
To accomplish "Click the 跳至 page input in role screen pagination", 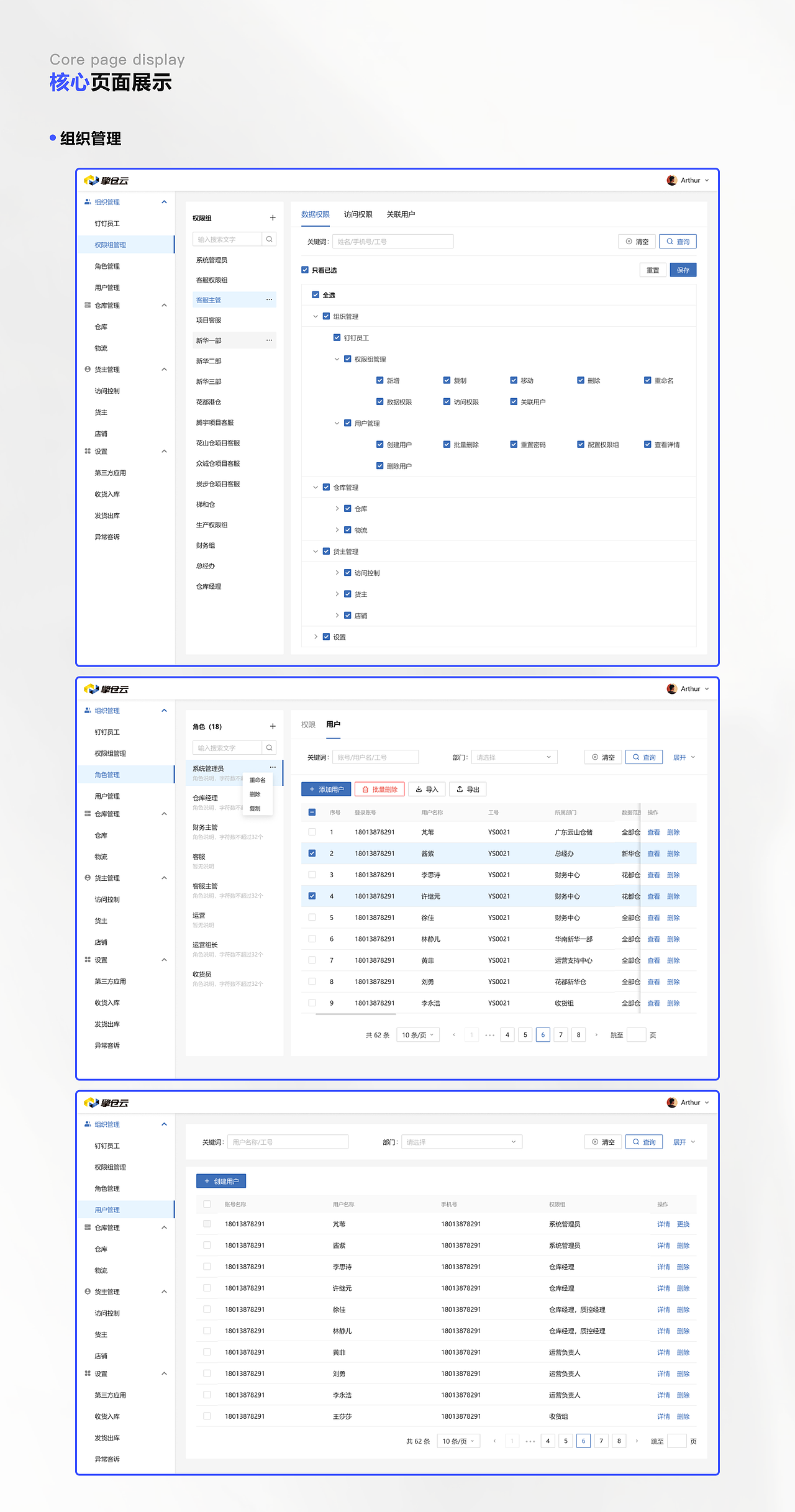I will tap(637, 1035).
